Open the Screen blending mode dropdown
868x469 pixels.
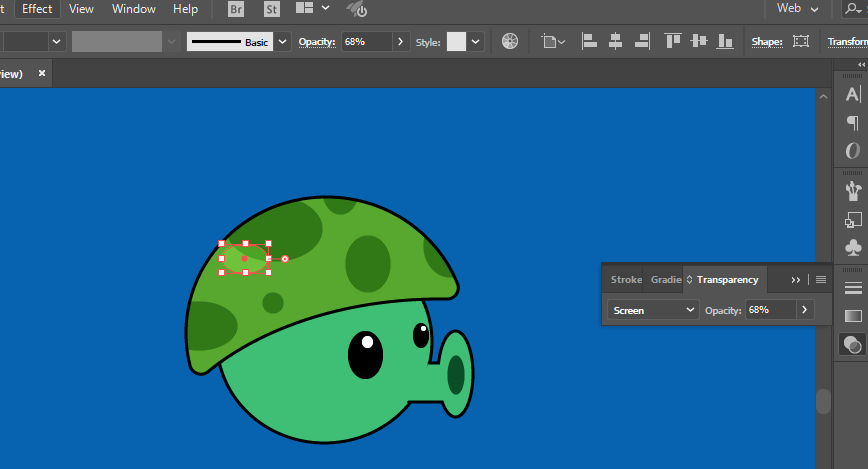653,310
